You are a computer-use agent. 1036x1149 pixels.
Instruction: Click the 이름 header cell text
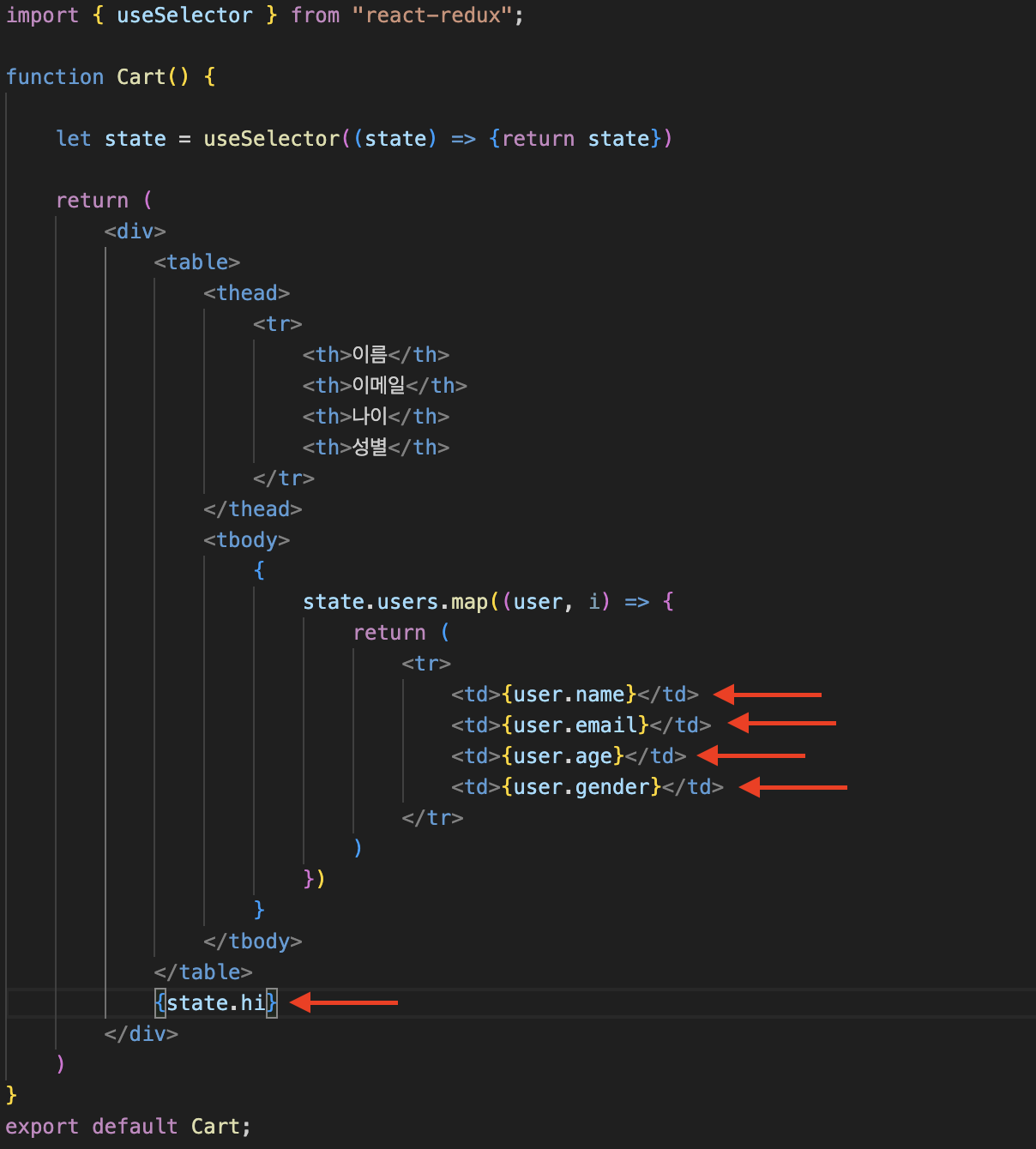point(370,355)
